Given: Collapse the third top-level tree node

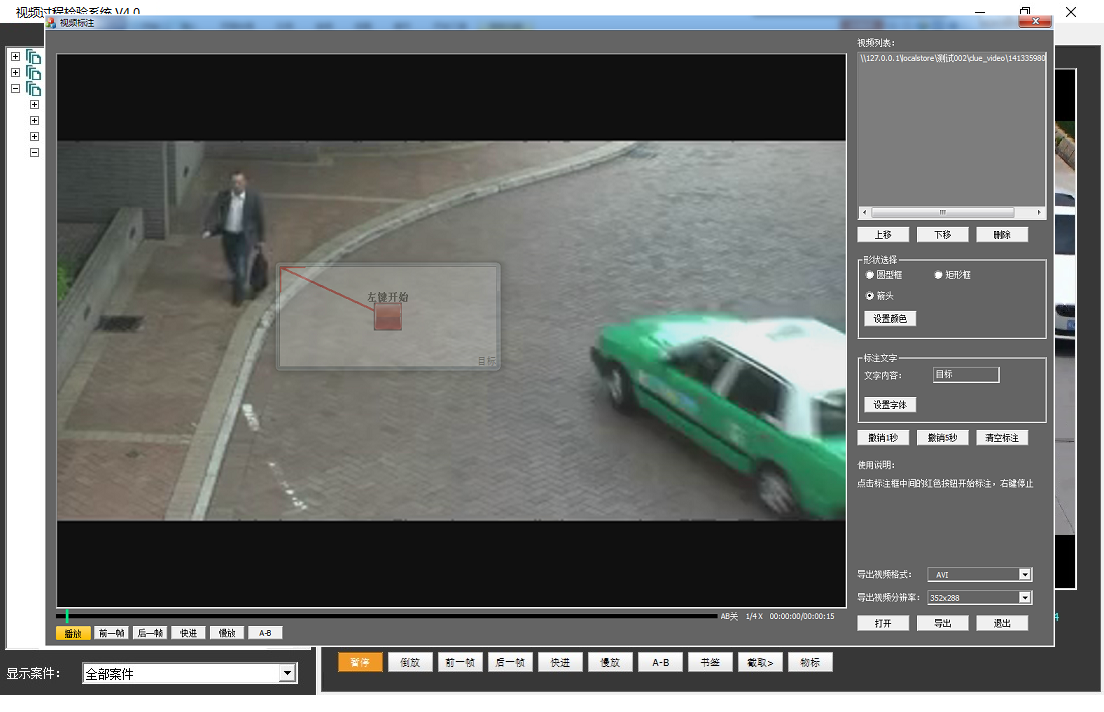Looking at the screenshot, I should point(15,89).
